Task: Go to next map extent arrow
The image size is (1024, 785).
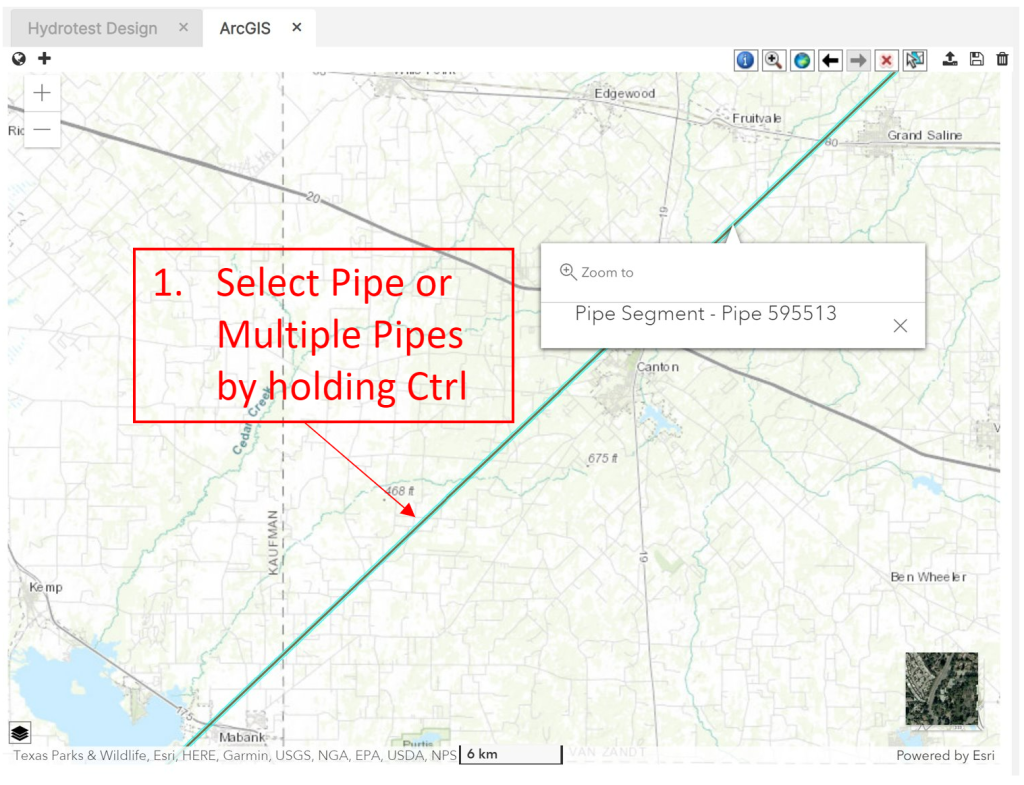Action: point(858,60)
